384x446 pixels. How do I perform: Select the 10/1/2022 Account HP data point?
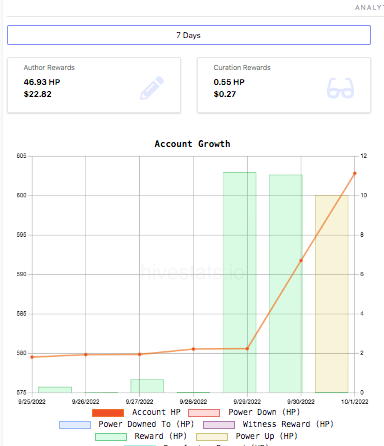pos(355,173)
